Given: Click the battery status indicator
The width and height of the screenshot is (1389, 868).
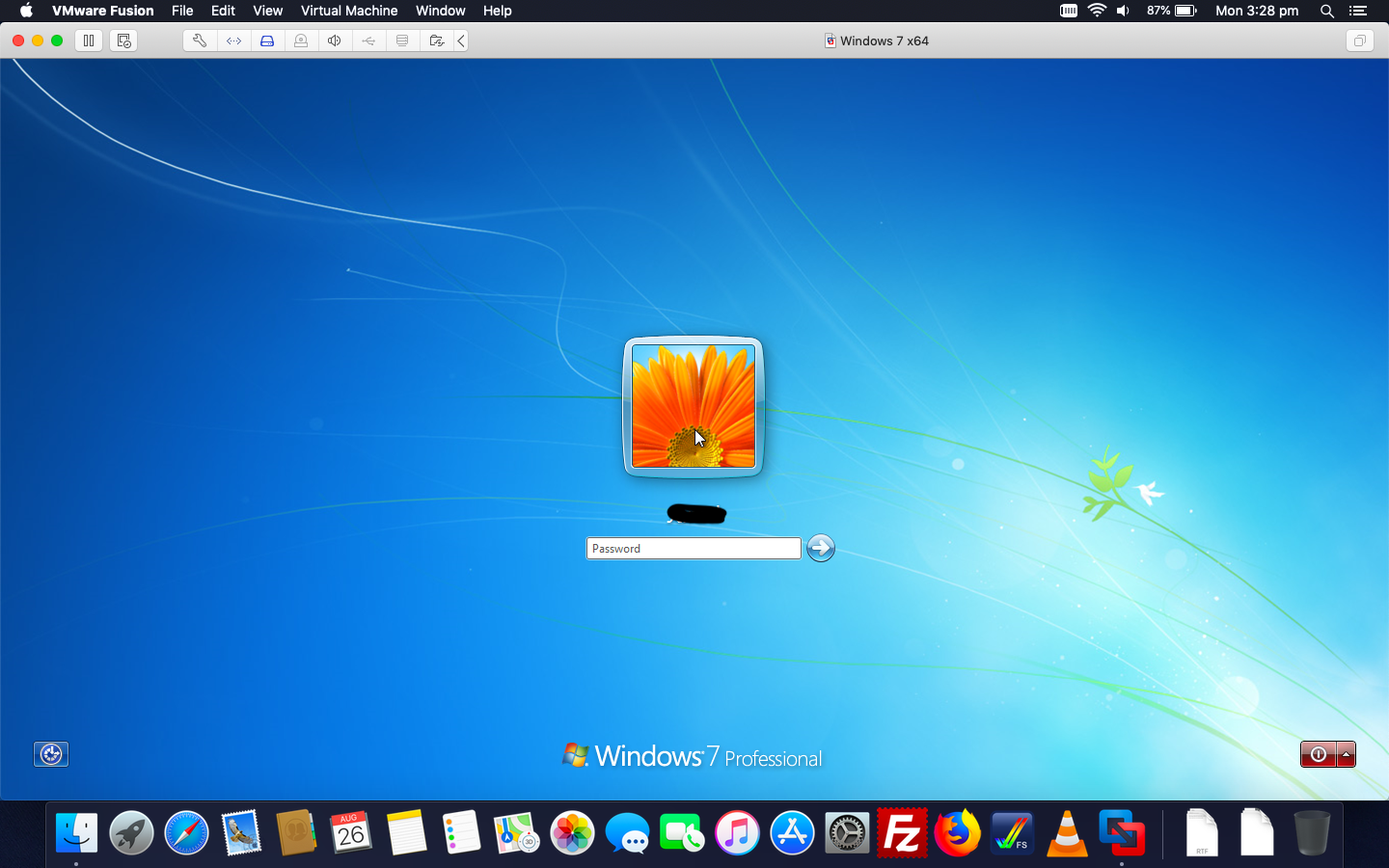Looking at the screenshot, I should [1171, 11].
